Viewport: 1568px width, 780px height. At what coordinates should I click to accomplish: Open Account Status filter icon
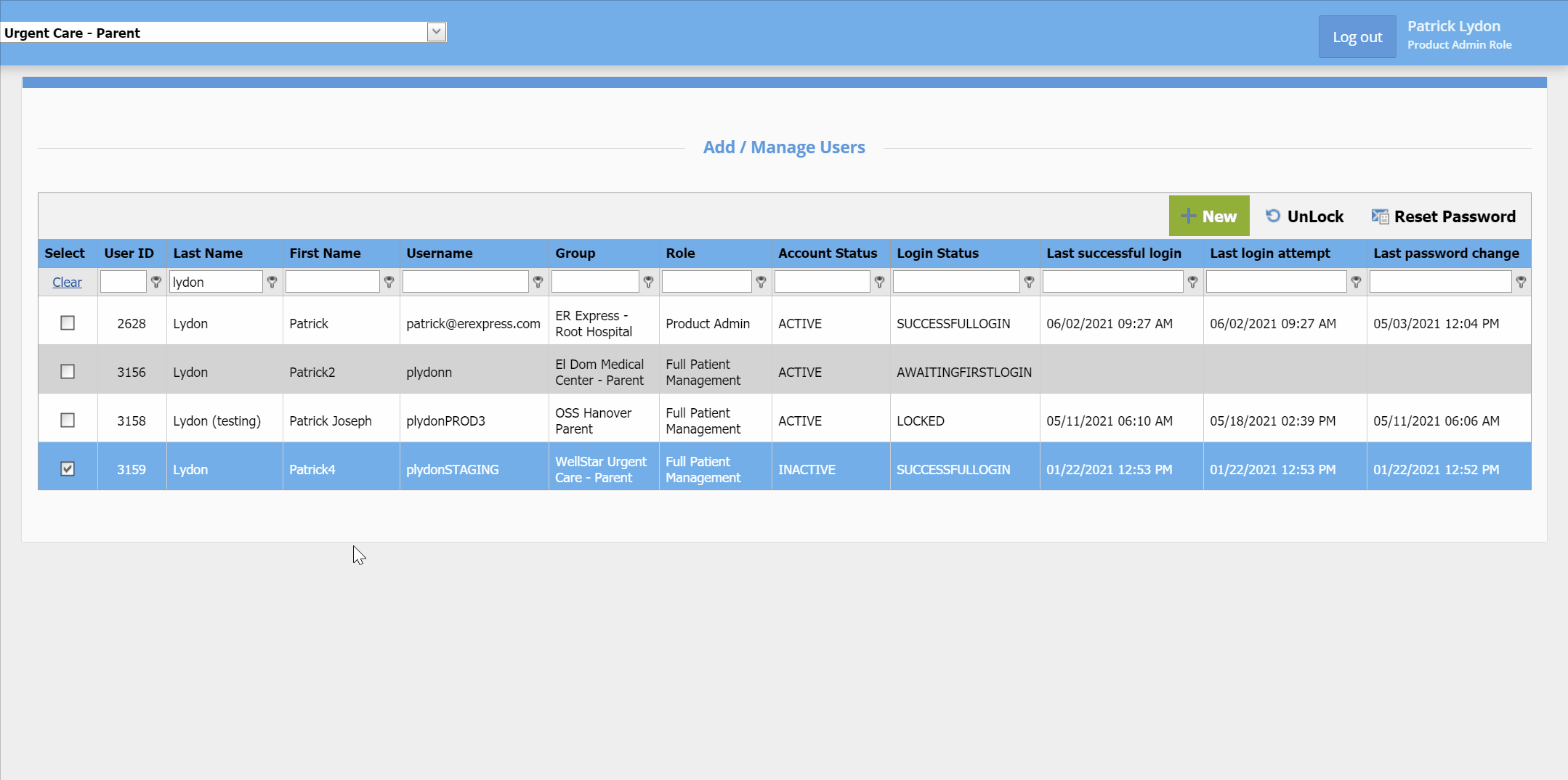pos(879,282)
